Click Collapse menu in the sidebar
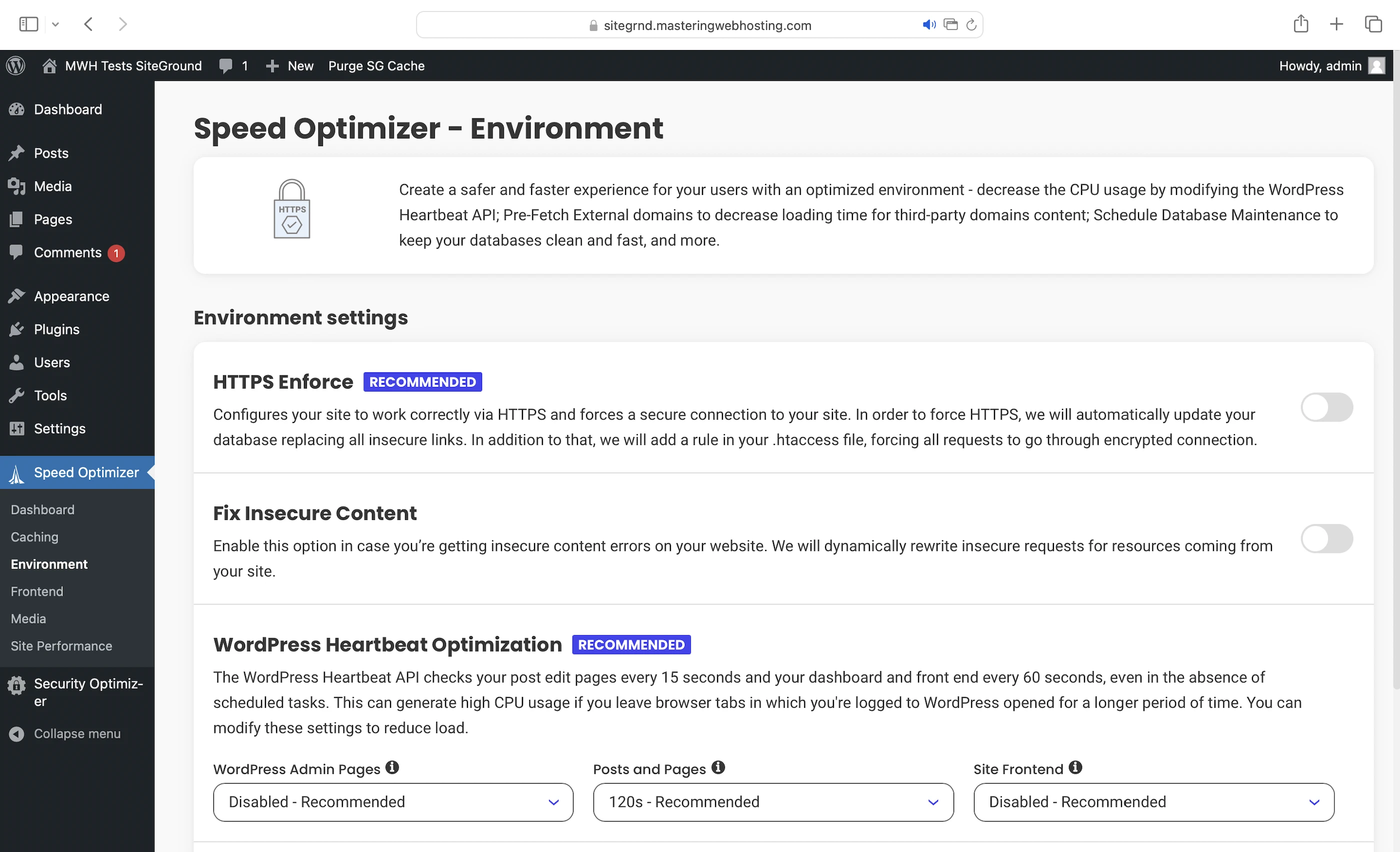Screen dimensions: 1400x852 pos(76,733)
